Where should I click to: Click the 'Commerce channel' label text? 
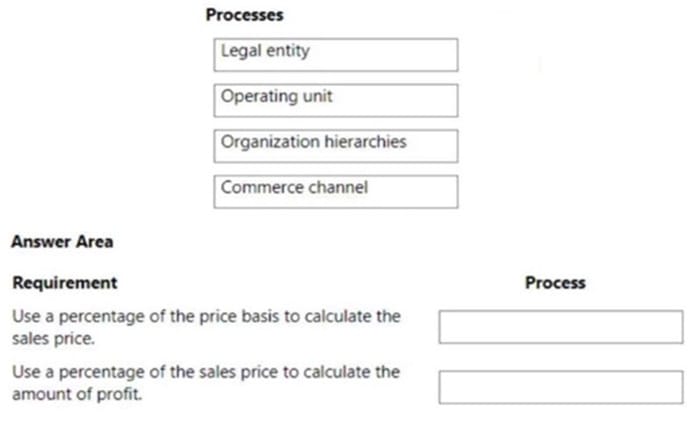(x=295, y=187)
